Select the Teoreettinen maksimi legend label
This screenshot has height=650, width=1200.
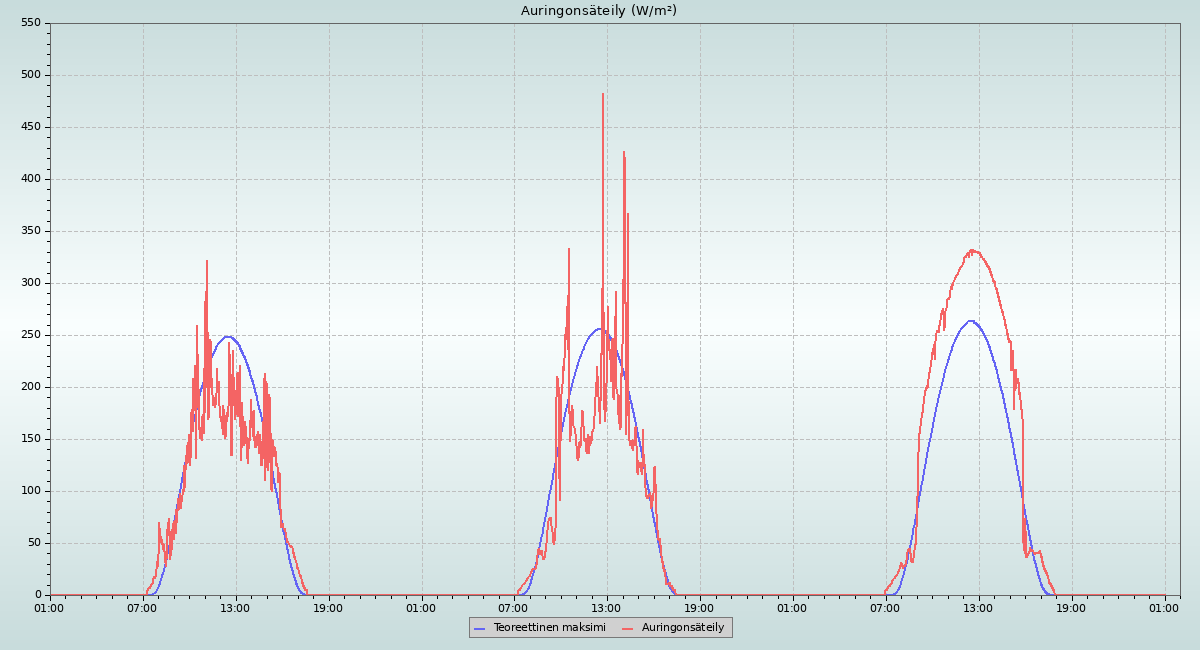(x=549, y=628)
